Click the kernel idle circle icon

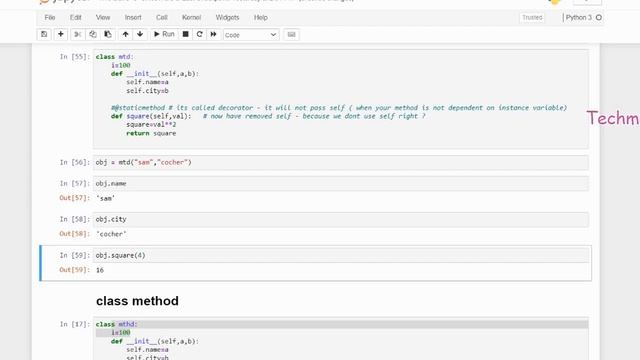point(599,18)
